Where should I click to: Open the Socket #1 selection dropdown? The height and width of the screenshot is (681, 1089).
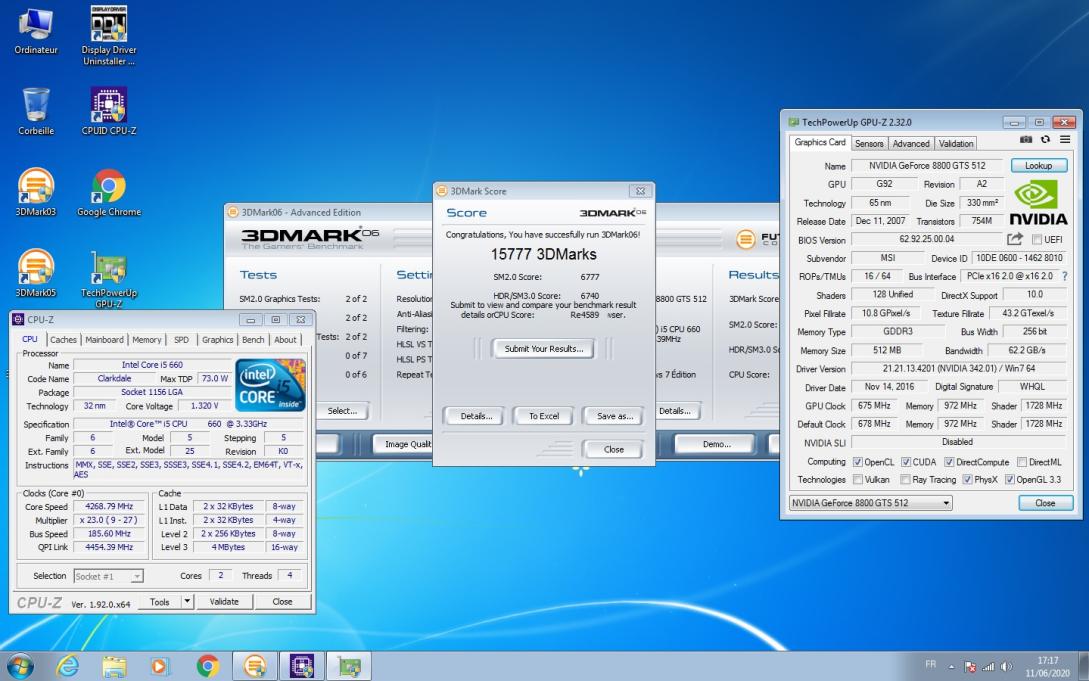tap(108, 576)
